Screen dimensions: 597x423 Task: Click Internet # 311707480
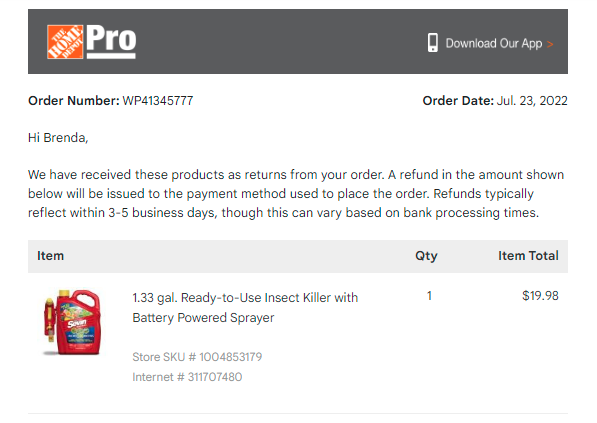187,377
